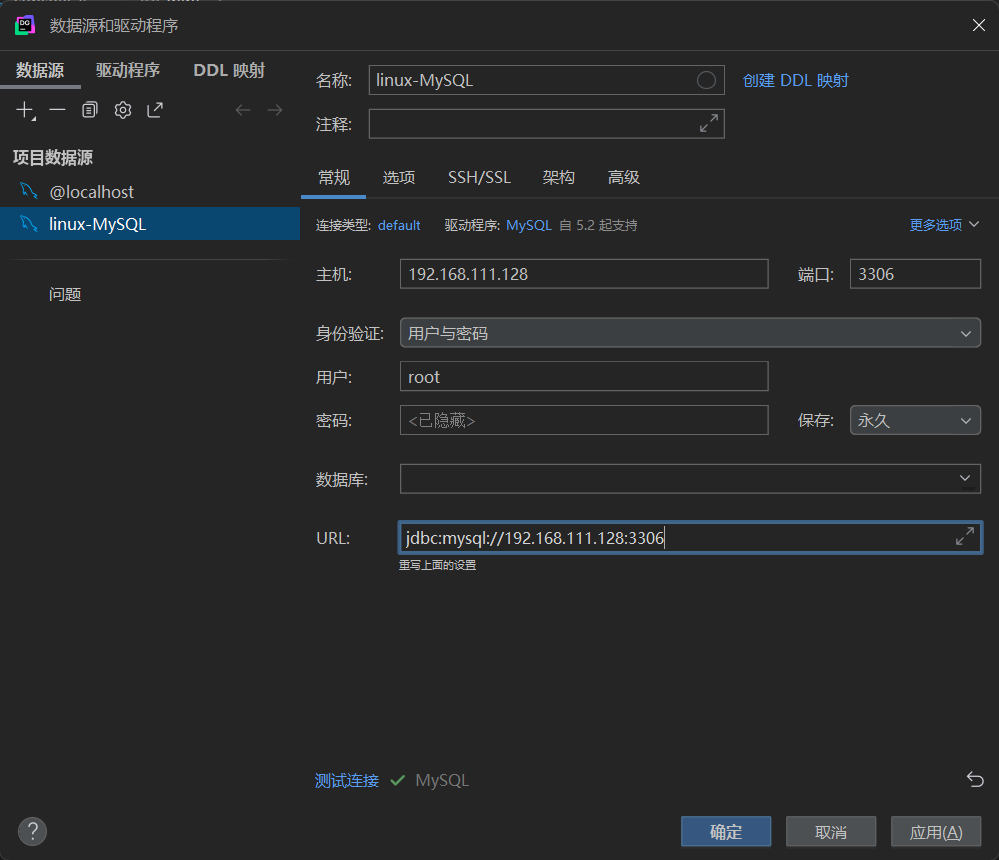Click MySQL driver link
The image size is (999, 860).
pyautogui.click(x=529, y=226)
